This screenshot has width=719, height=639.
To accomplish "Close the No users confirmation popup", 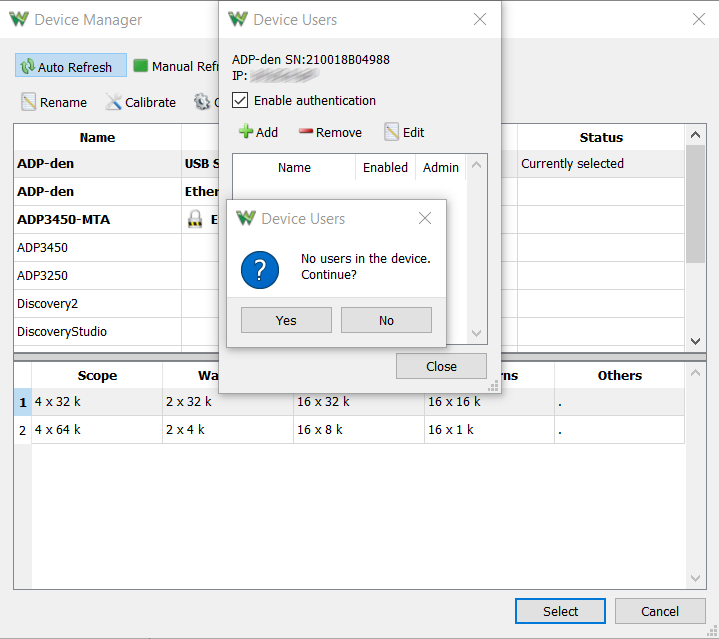I will click(x=425, y=218).
